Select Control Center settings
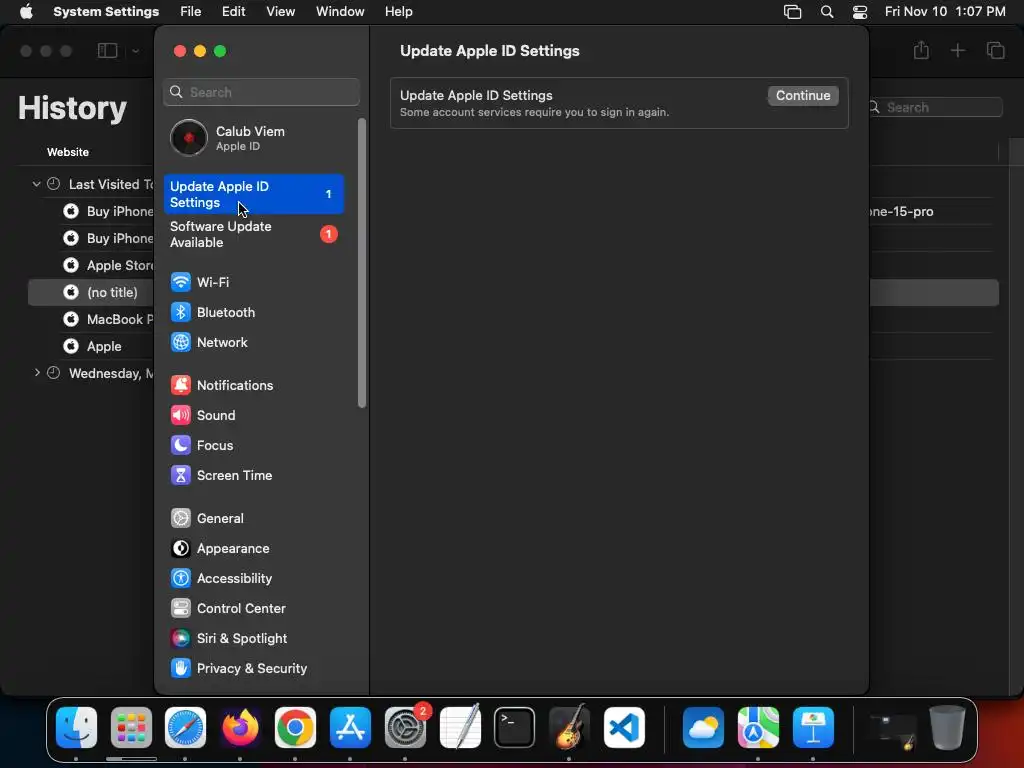The width and height of the screenshot is (1024, 768). click(x=253, y=609)
